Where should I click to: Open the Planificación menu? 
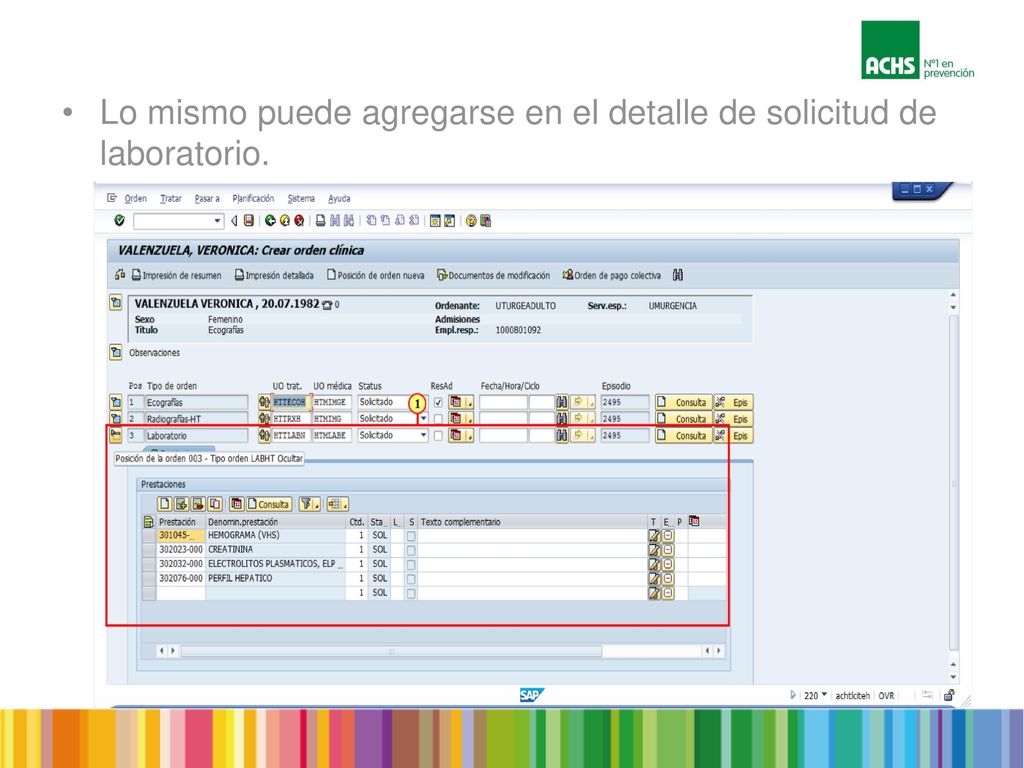tap(253, 199)
